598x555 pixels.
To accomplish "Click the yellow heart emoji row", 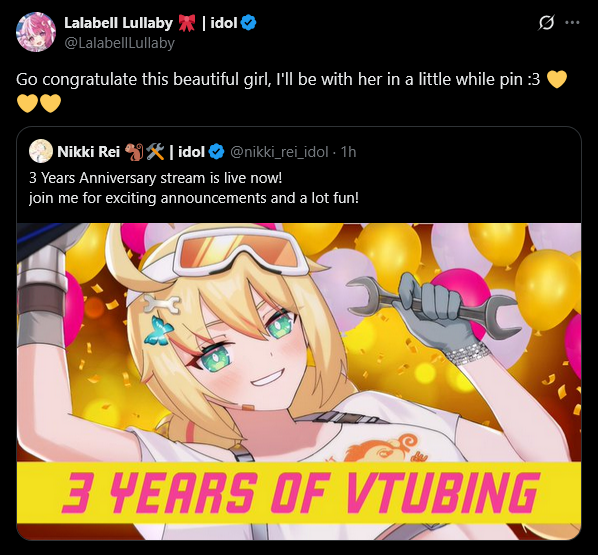I will coord(39,103).
